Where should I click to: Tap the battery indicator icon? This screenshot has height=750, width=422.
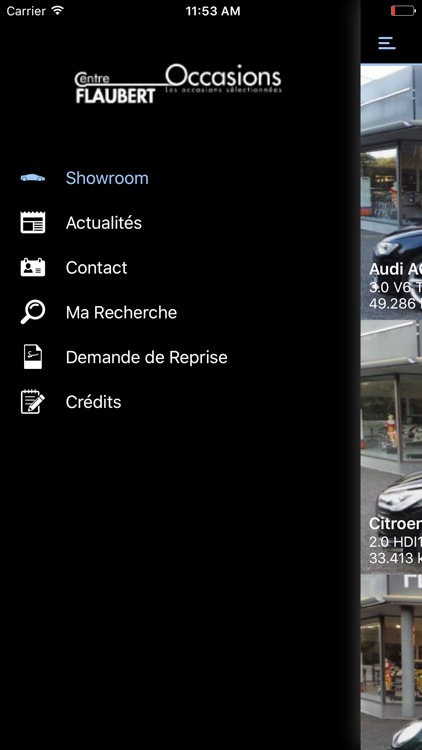point(403,11)
